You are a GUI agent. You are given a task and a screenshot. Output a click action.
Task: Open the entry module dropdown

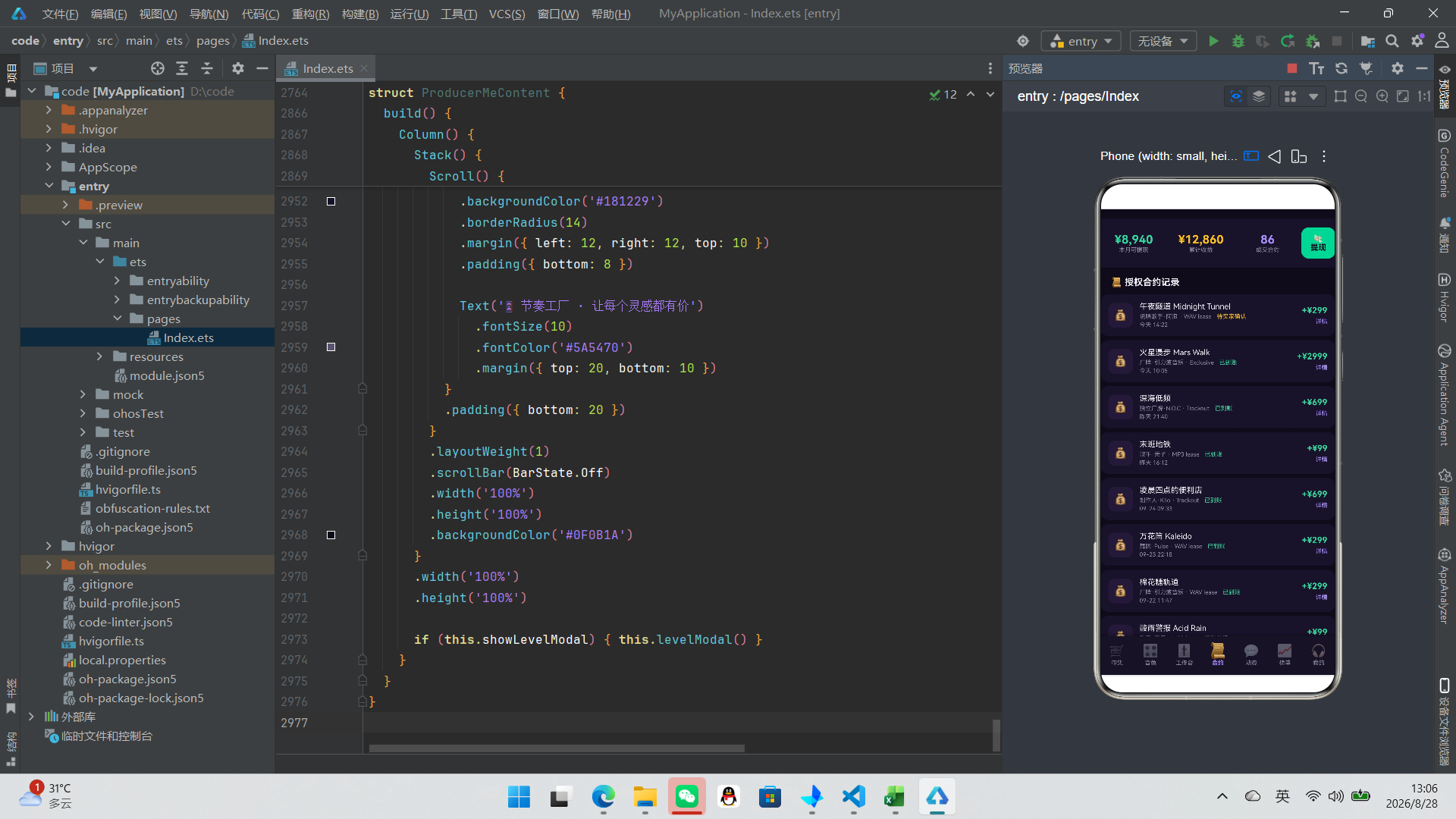(x=1081, y=41)
